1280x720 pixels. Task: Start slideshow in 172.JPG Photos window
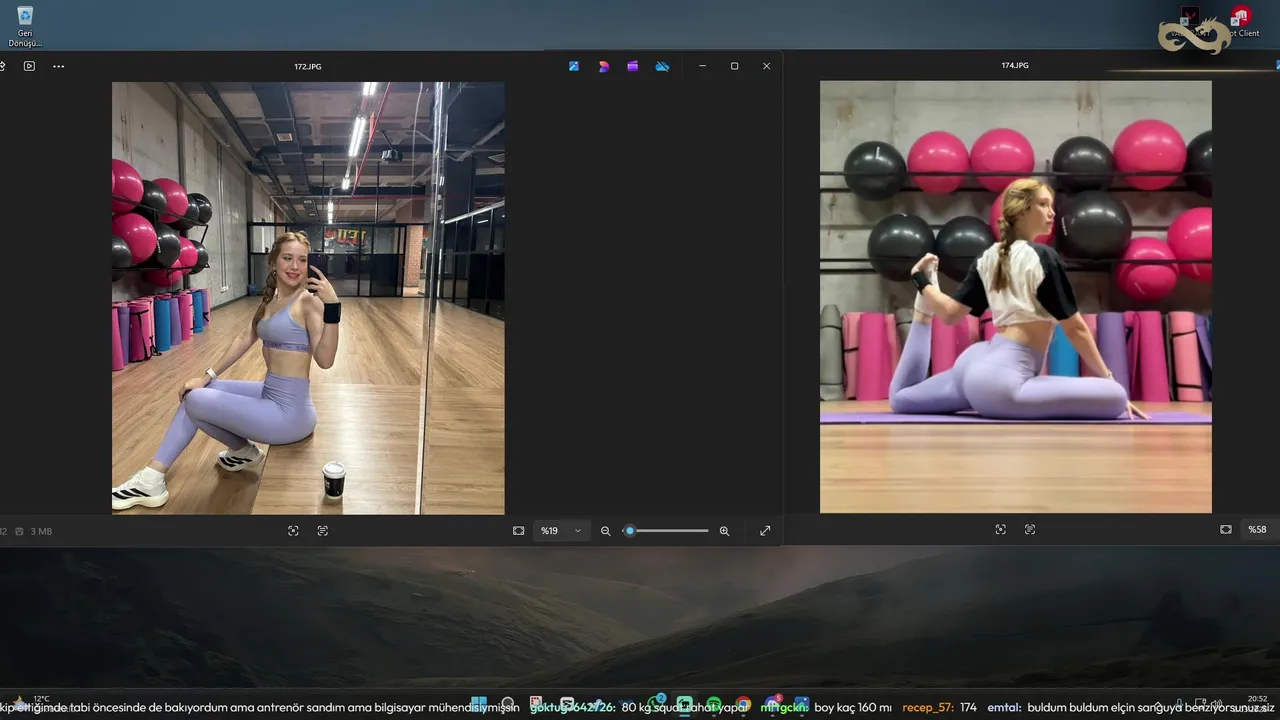click(x=29, y=66)
